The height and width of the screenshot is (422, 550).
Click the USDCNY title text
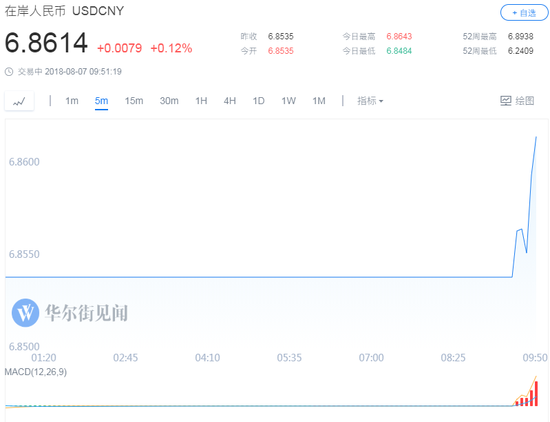point(98,11)
